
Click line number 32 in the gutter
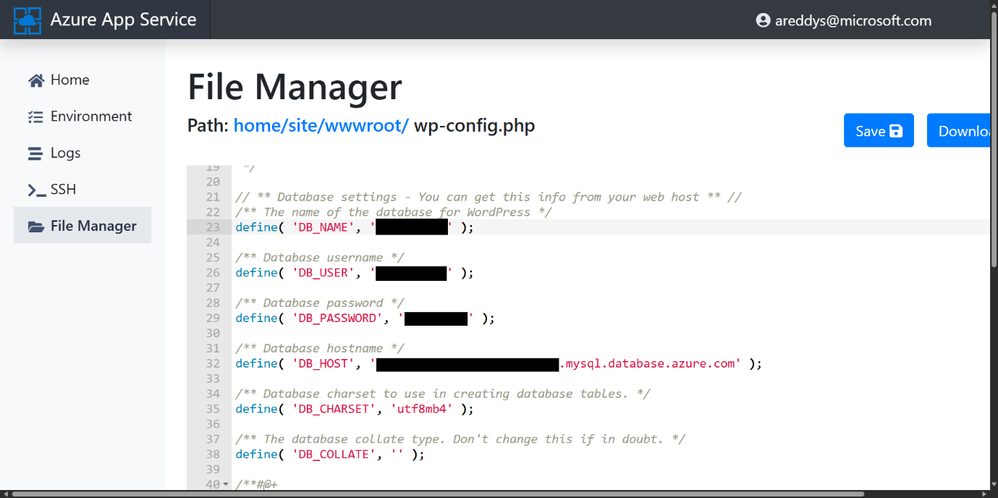pyautogui.click(x=212, y=364)
